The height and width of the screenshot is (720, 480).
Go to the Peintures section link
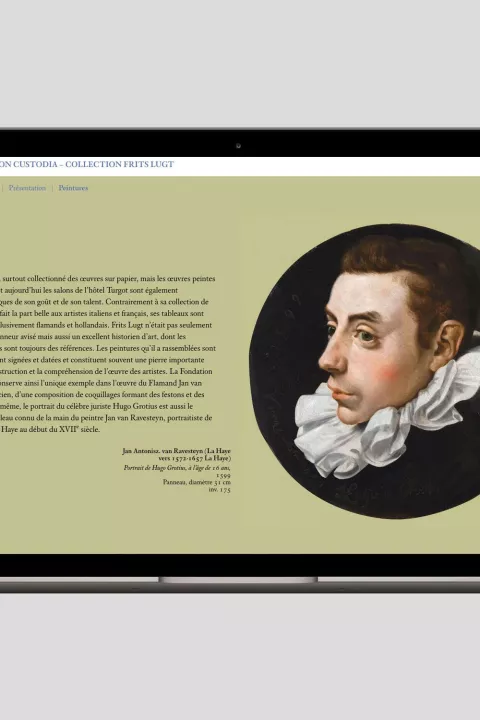(x=73, y=188)
